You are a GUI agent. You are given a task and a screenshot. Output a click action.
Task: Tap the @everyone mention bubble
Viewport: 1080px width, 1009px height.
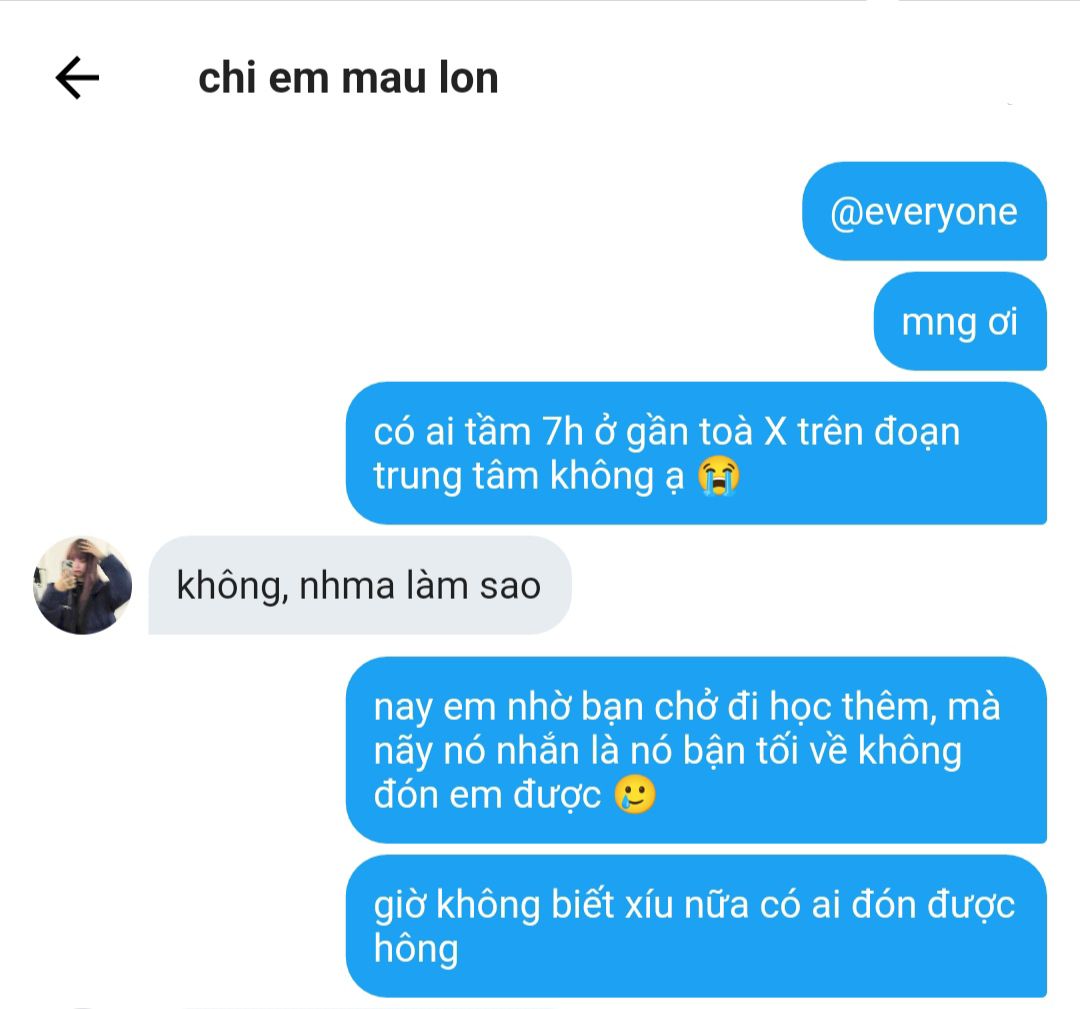924,211
